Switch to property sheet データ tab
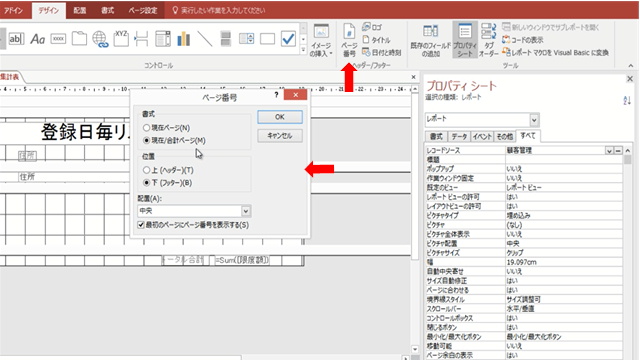This screenshot has height=360, width=640. tap(459, 137)
